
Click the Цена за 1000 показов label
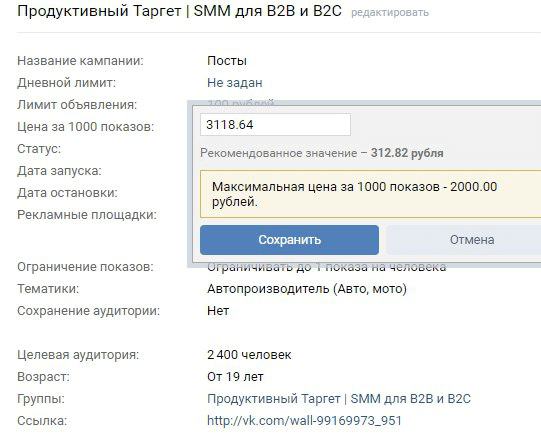[x=86, y=127]
